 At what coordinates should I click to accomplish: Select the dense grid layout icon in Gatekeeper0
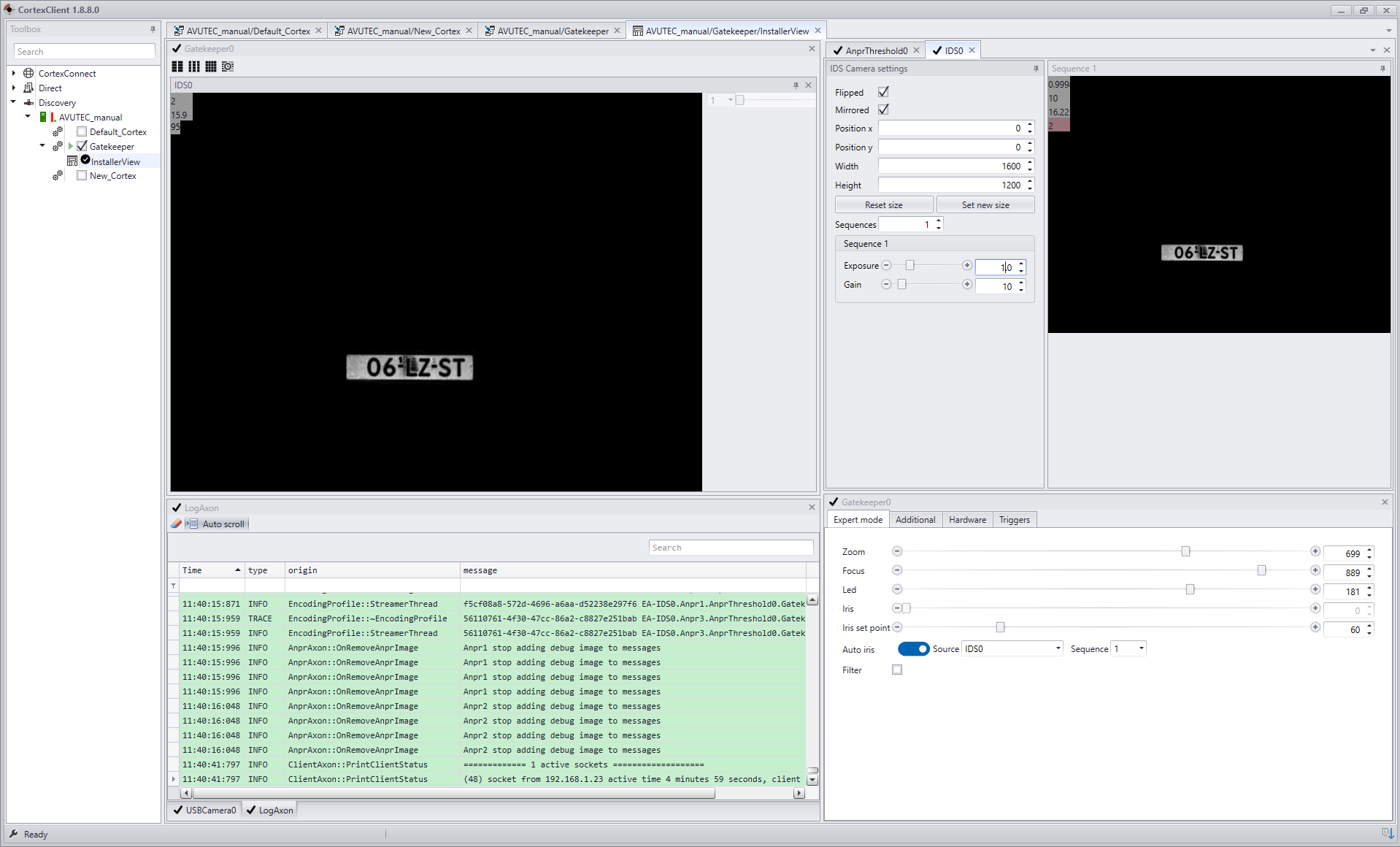click(211, 66)
